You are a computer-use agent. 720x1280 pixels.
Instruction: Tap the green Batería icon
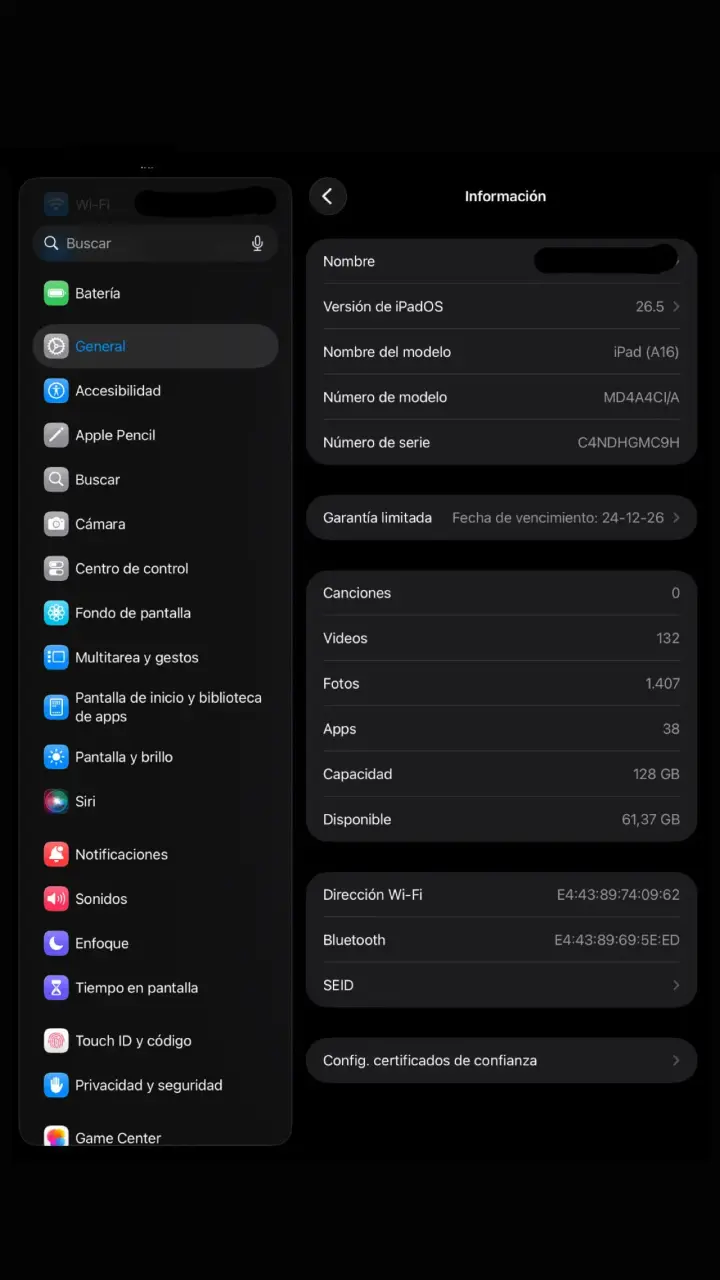pos(56,293)
